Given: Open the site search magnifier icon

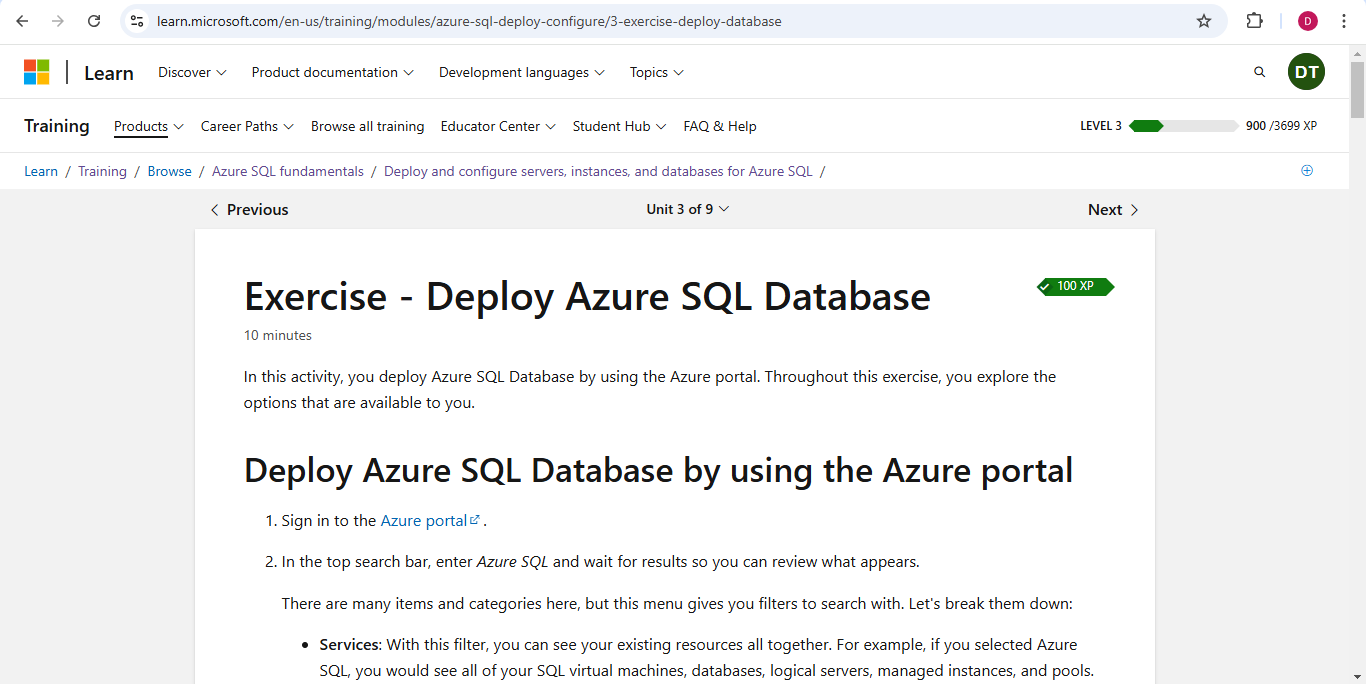Looking at the screenshot, I should click(x=1259, y=72).
